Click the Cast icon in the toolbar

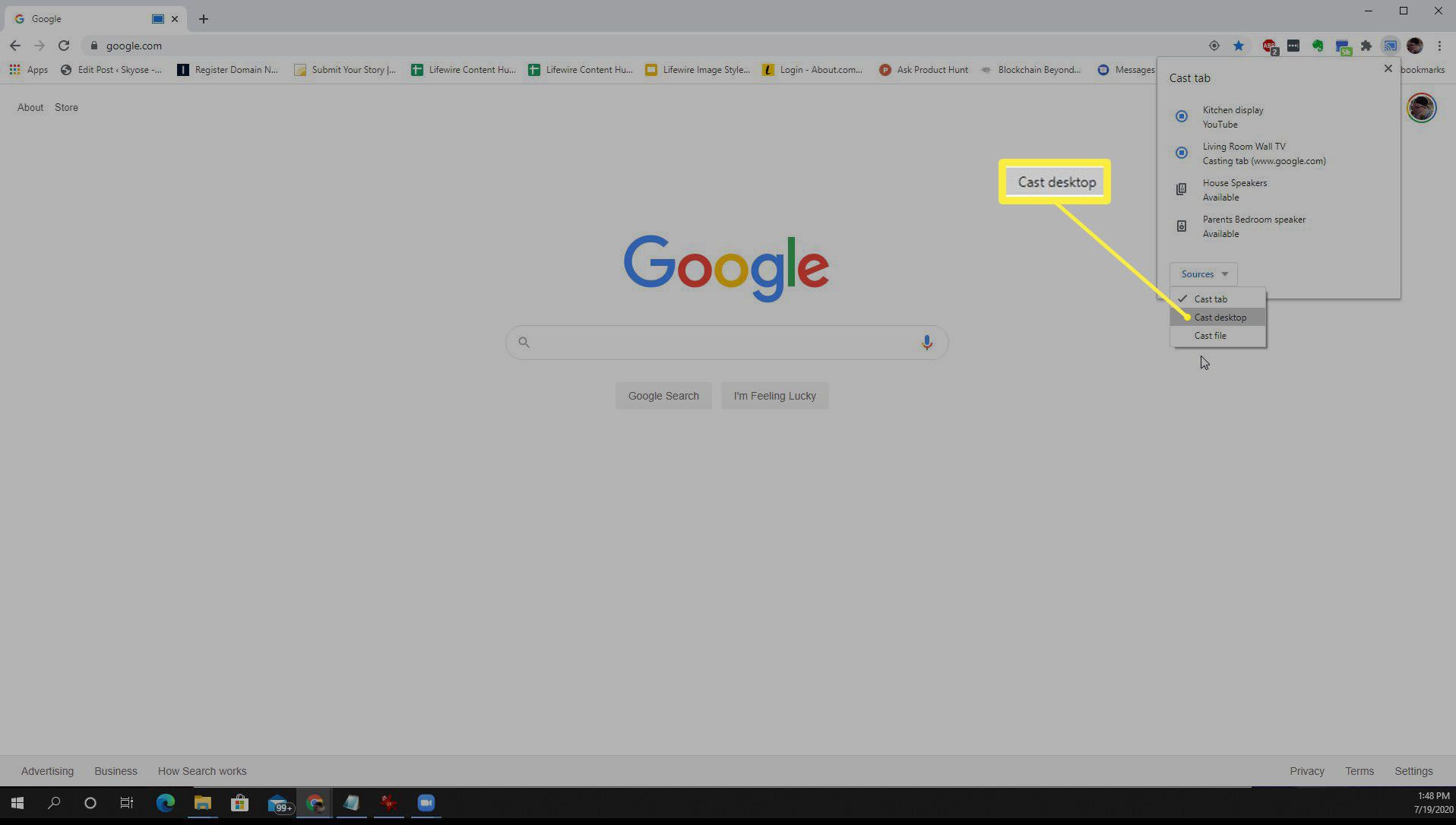coord(1390,46)
